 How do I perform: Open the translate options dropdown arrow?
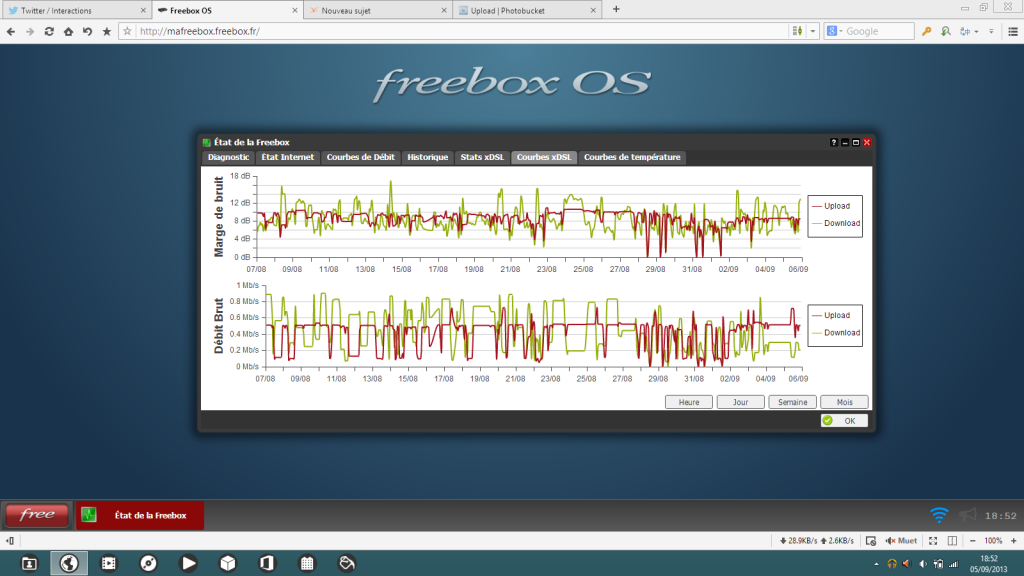[x=976, y=31]
